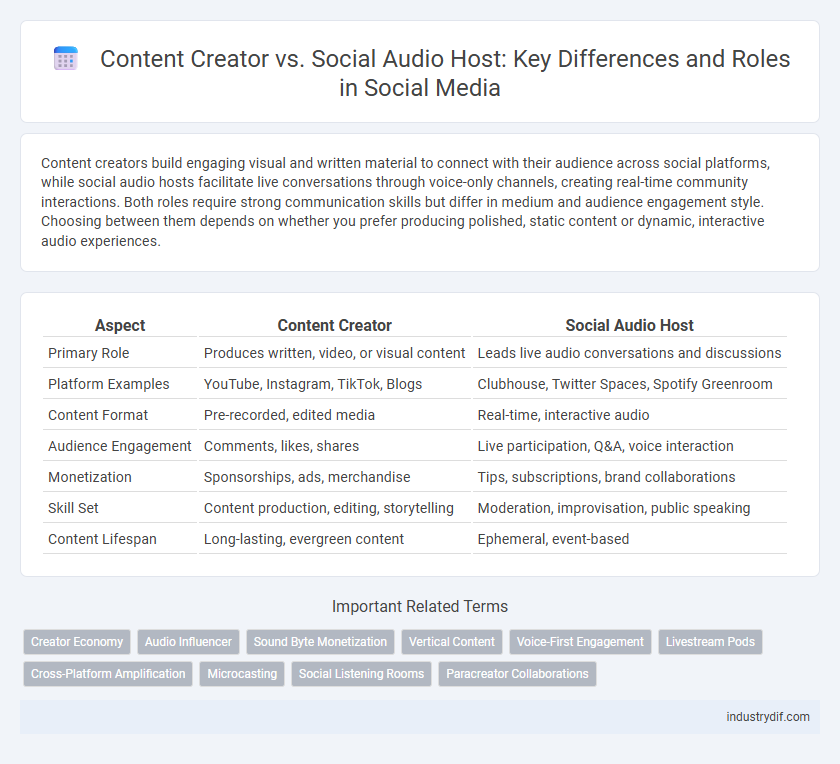Image resolution: width=840 pixels, height=764 pixels.
Task: Select the Voice-First Engagement tag
Action: [x=580, y=641]
